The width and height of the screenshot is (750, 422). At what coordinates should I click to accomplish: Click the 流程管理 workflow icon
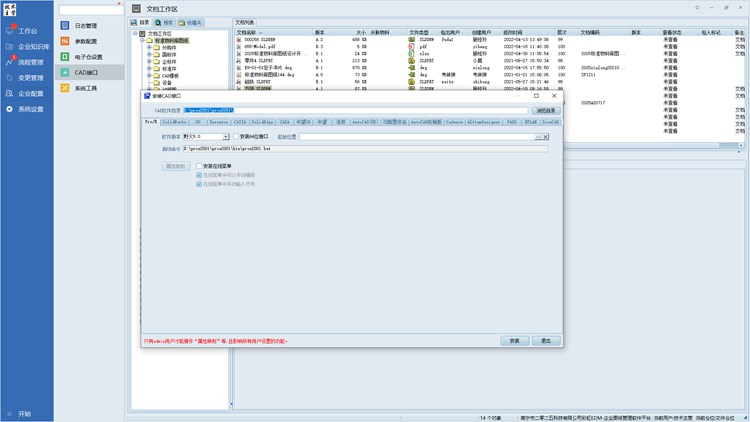(x=9, y=62)
